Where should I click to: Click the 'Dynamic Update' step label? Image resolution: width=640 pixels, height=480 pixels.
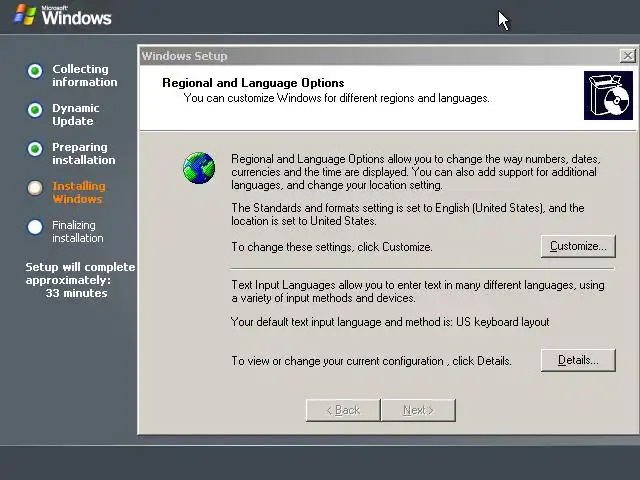pos(76,115)
